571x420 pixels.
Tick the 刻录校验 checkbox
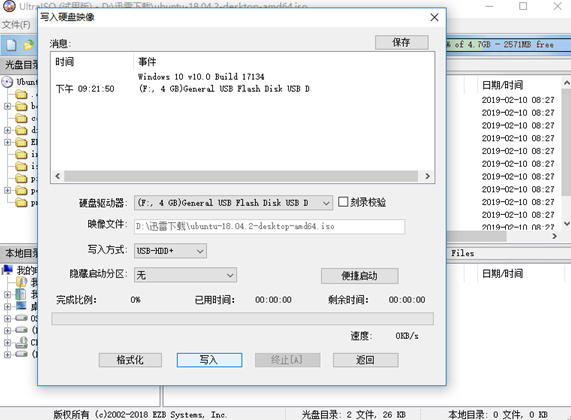click(343, 202)
